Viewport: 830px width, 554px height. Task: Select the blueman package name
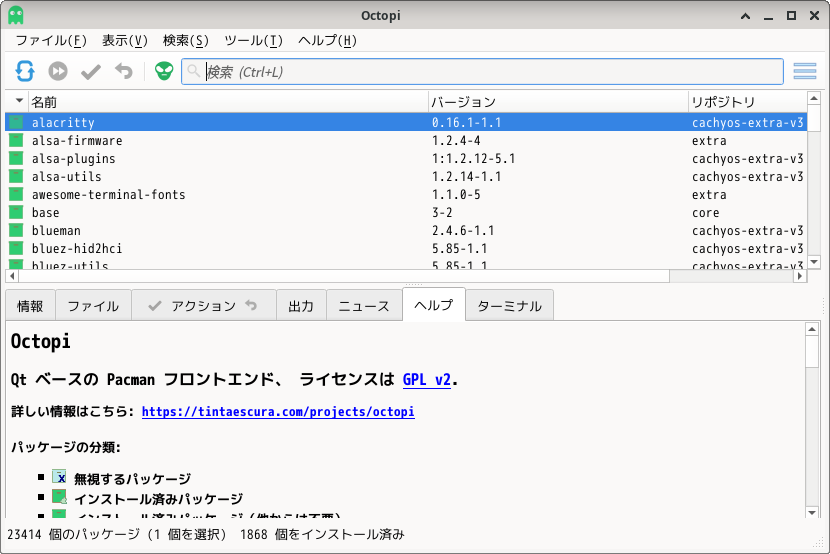pos(56,231)
